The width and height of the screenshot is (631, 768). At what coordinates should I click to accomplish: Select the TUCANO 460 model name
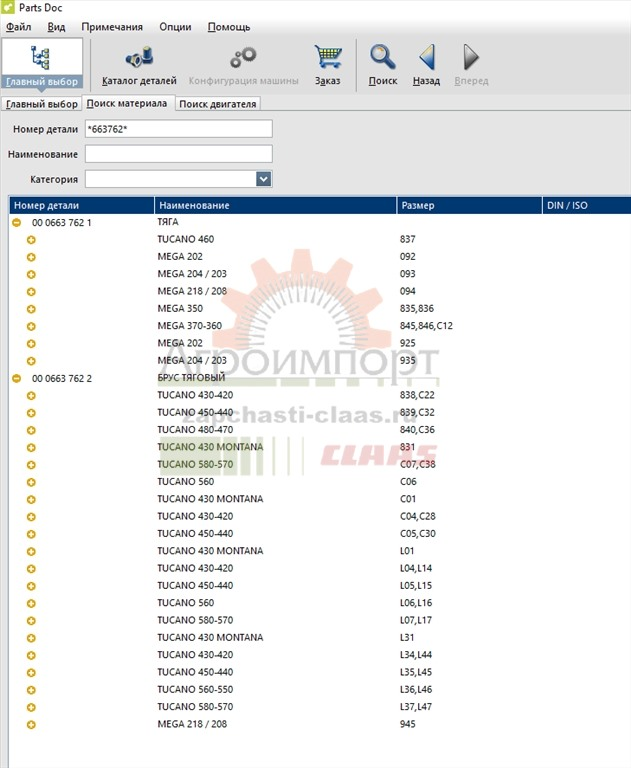click(186, 239)
